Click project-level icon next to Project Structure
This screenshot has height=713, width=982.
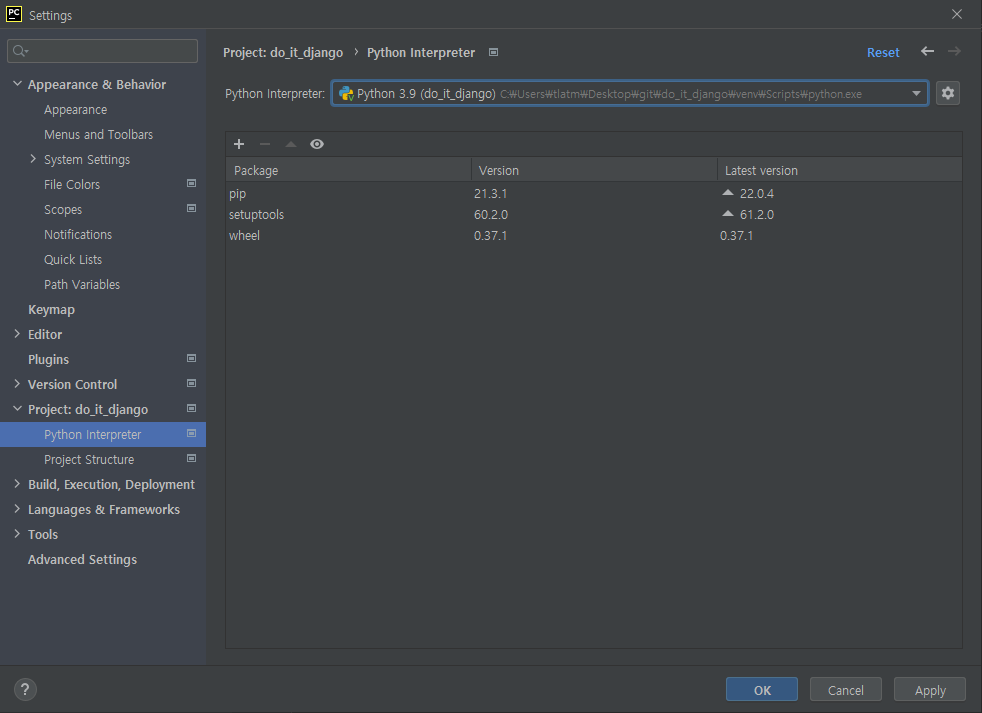coord(192,459)
